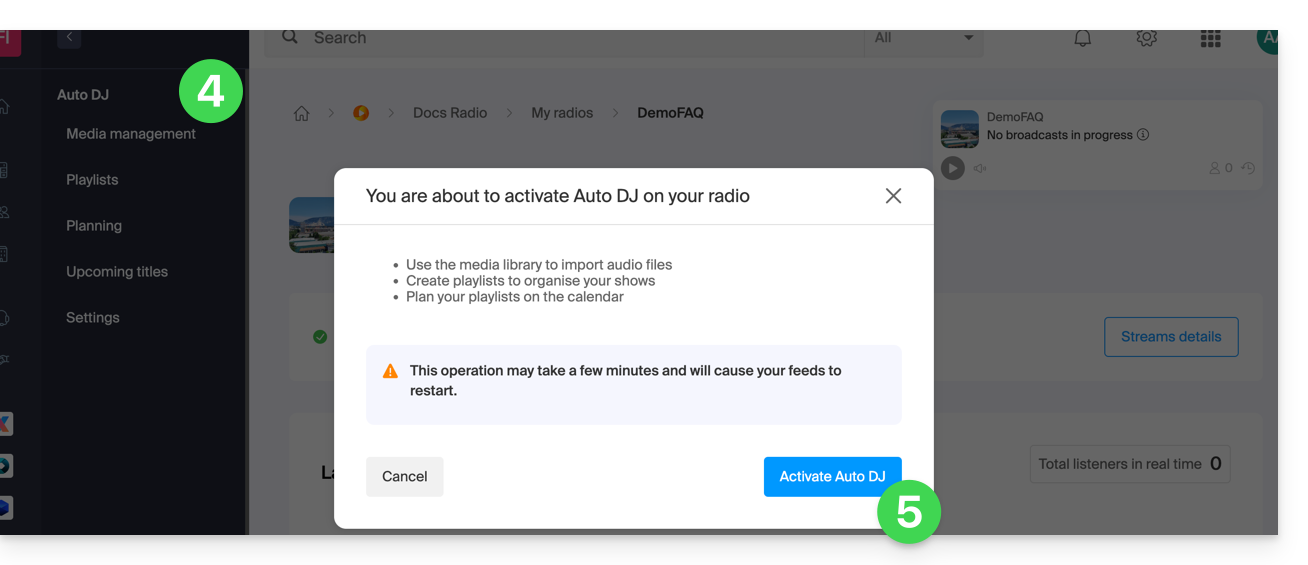
Task: Click the notifications bell icon
Action: [x=1082, y=38]
